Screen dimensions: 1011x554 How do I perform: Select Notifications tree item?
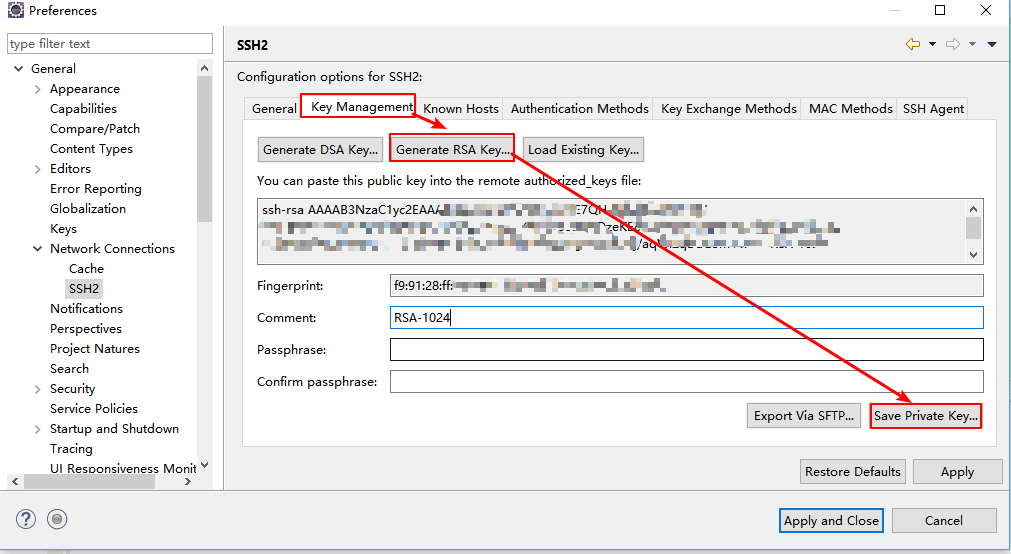(x=86, y=308)
